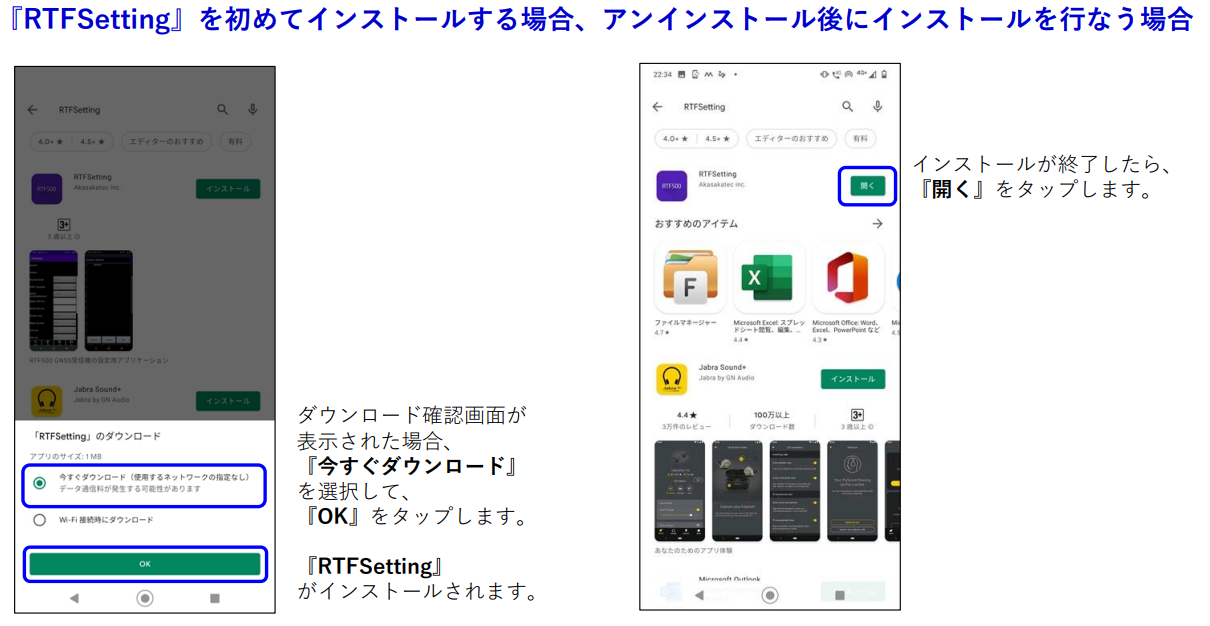Tap エディターのおすすめ chip in 開く phone screen
The image size is (1210, 626).
(792, 139)
